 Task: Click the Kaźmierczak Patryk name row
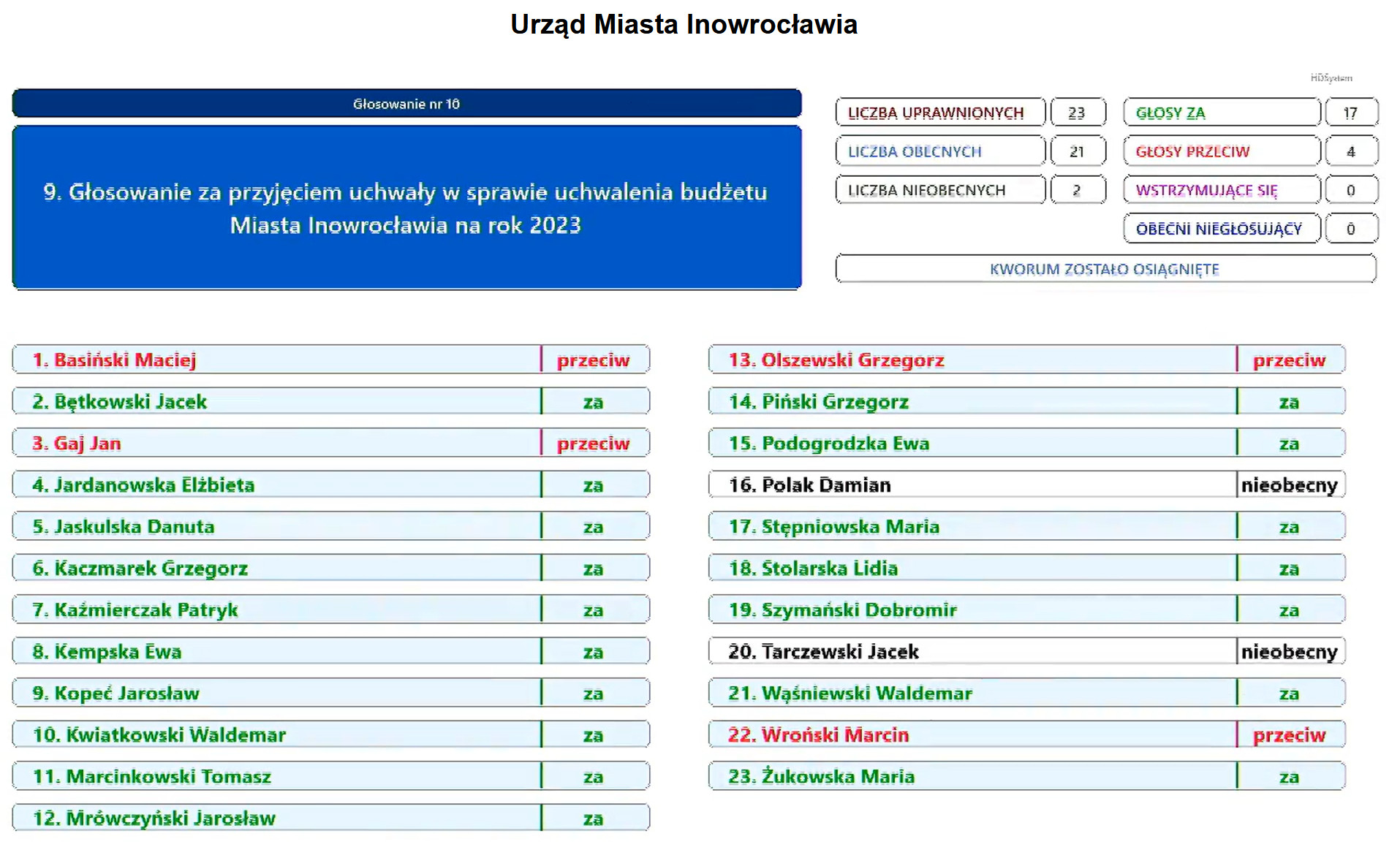[x=276, y=610]
